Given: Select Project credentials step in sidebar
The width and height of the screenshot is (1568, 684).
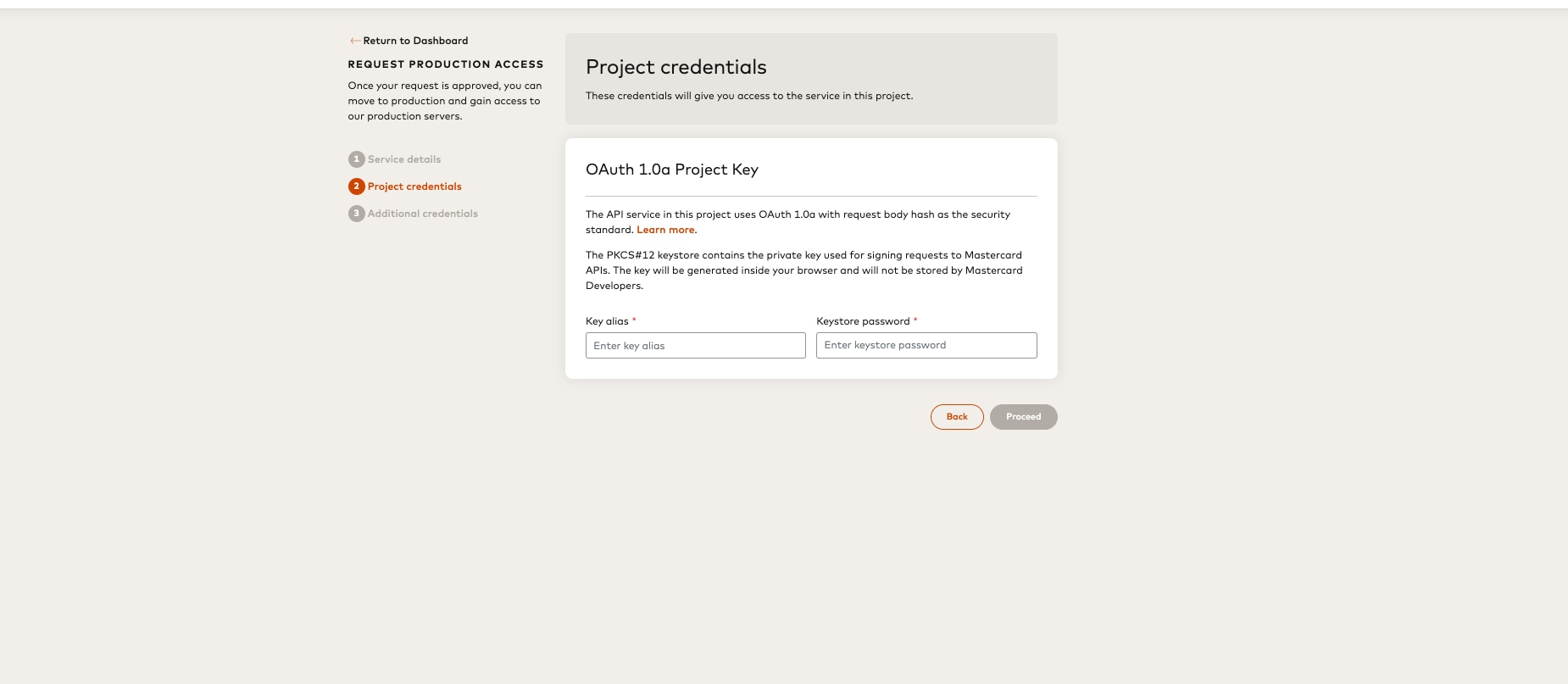Looking at the screenshot, I should [414, 186].
